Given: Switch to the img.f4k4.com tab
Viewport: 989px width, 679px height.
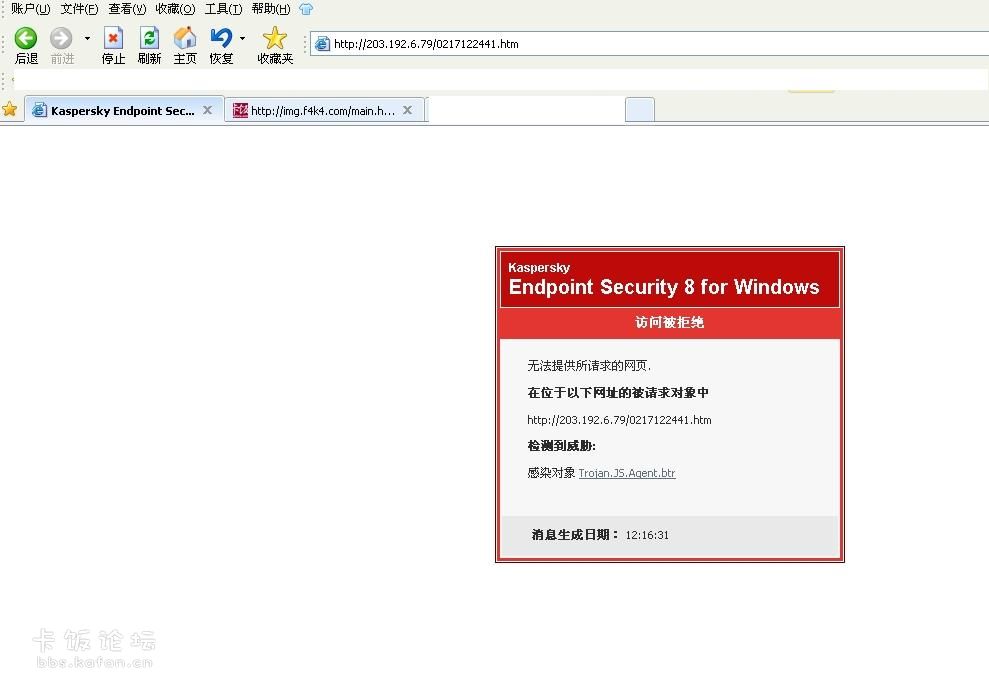Looking at the screenshot, I should pyautogui.click(x=315, y=111).
